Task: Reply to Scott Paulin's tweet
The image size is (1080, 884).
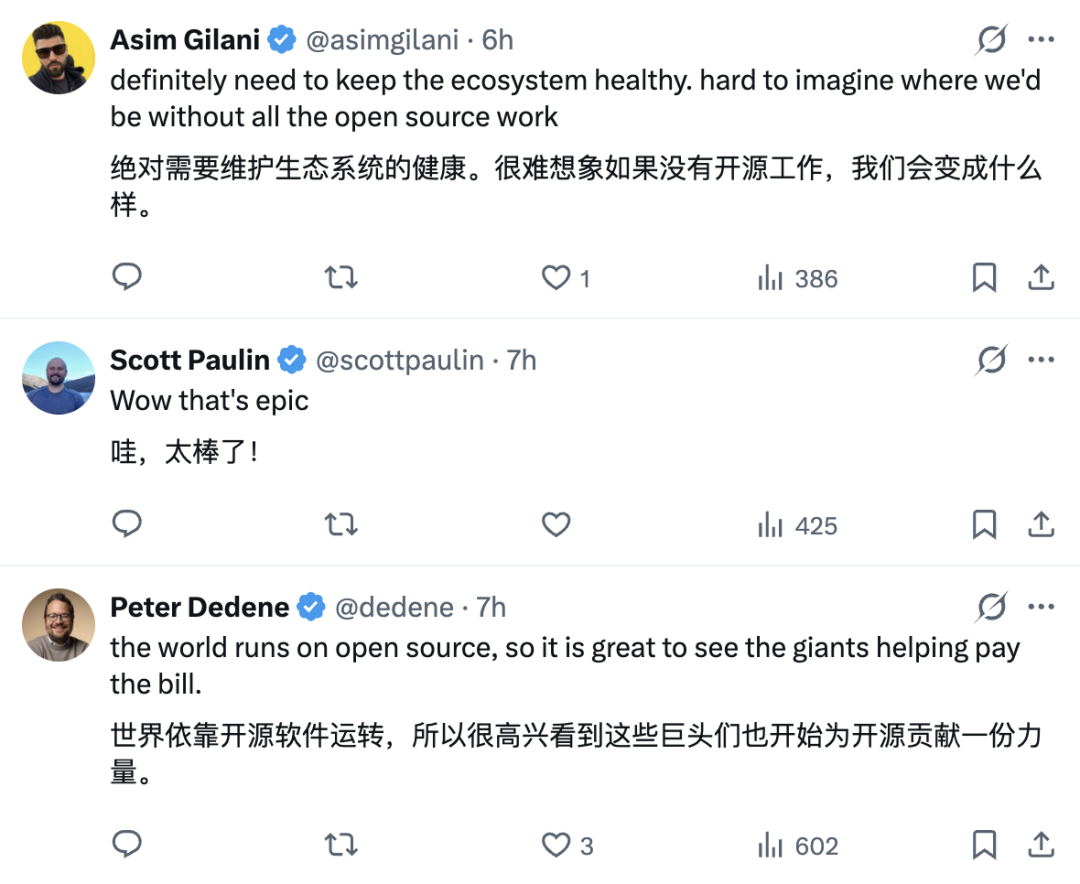Action: 127,524
